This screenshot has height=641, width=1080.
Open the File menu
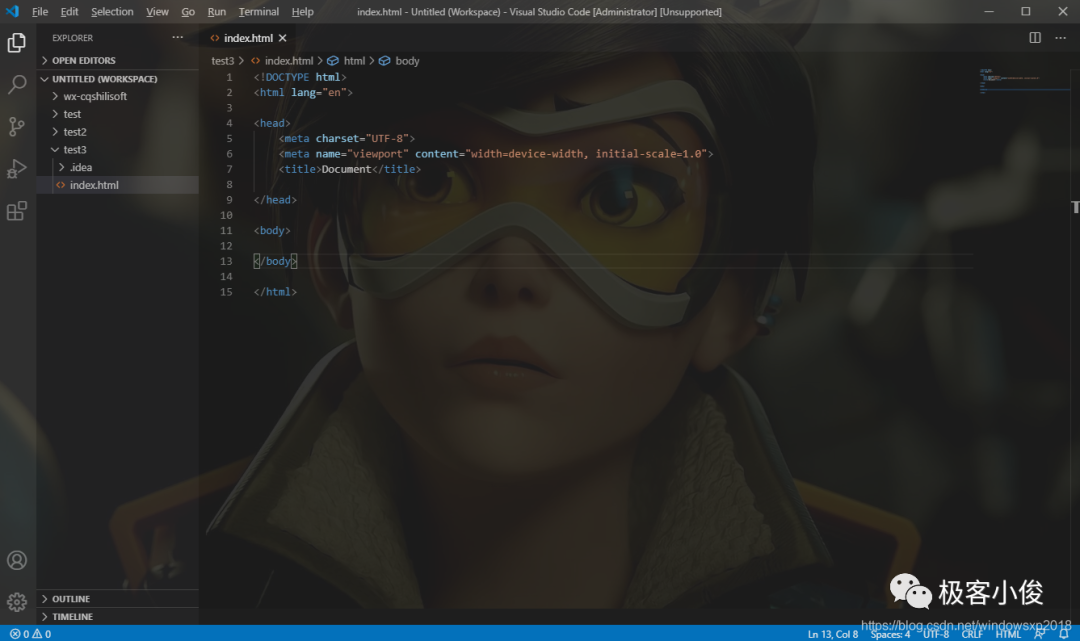(x=40, y=12)
